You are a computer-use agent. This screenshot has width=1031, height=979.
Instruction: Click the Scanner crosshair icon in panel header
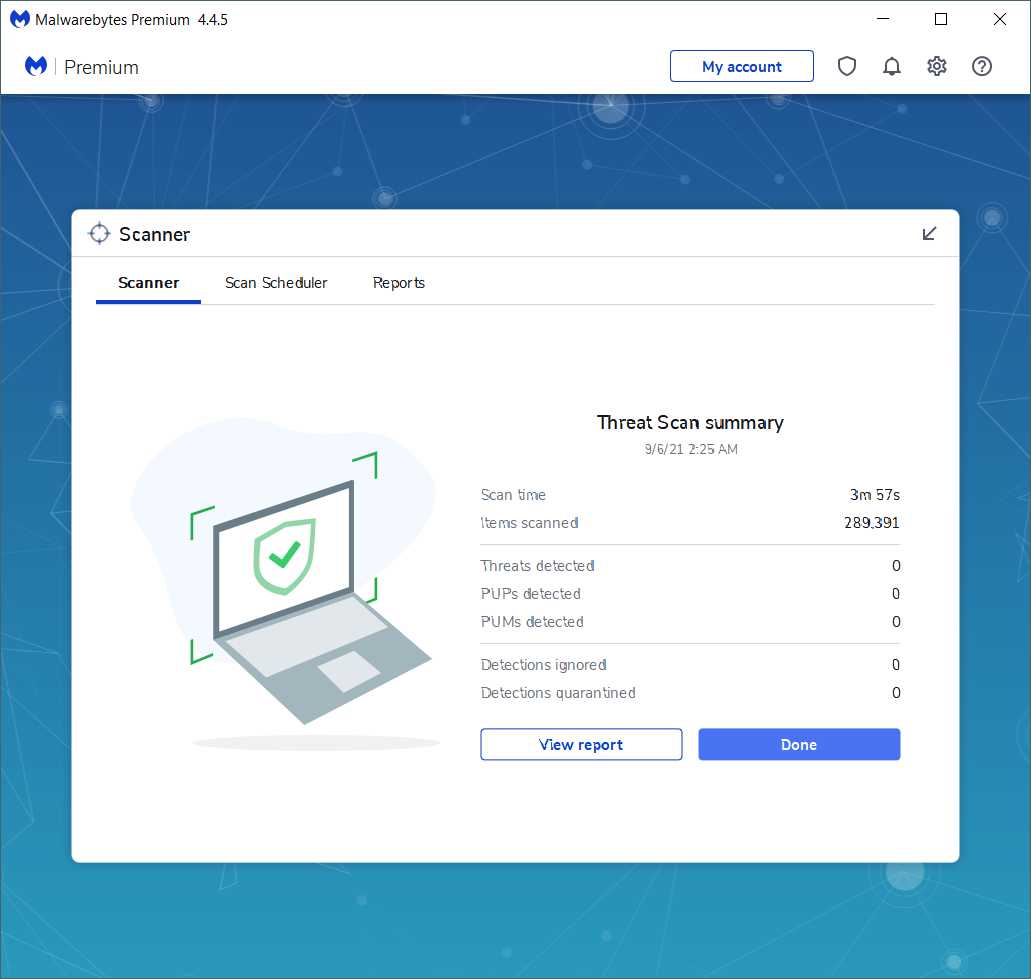click(x=99, y=233)
